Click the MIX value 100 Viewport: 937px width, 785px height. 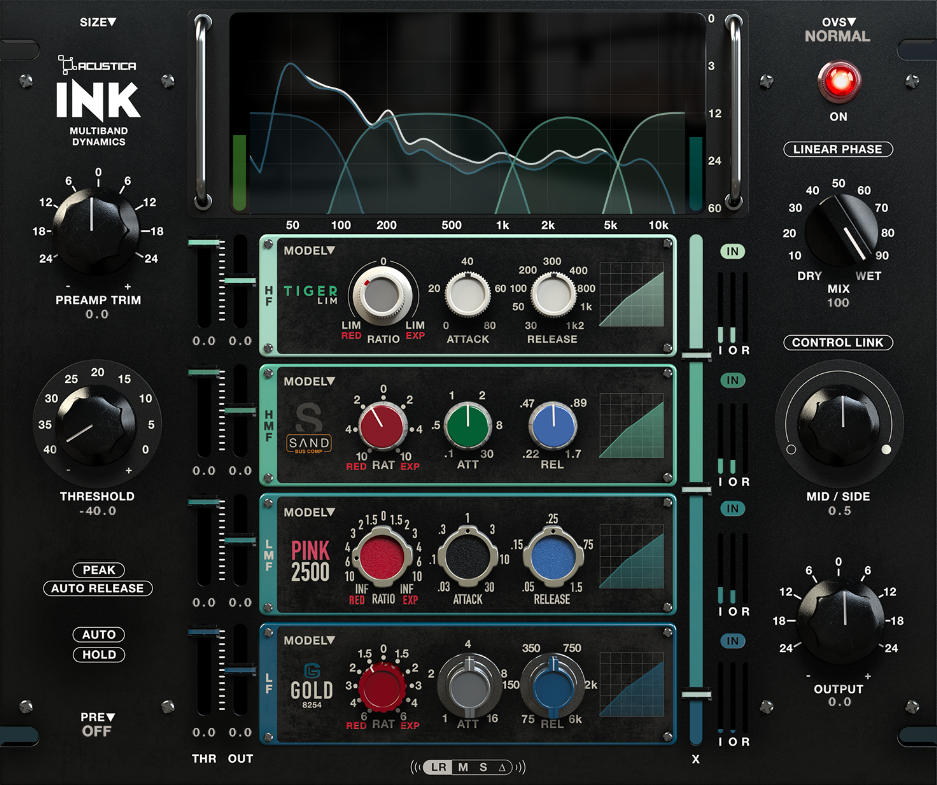click(x=838, y=303)
